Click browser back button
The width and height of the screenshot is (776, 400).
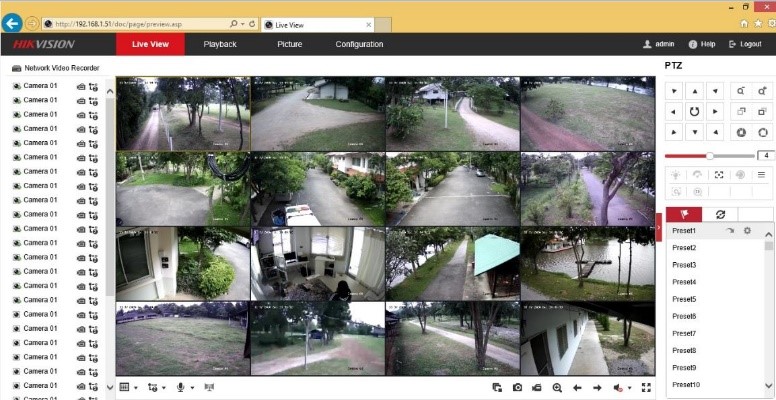click(12, 23)
